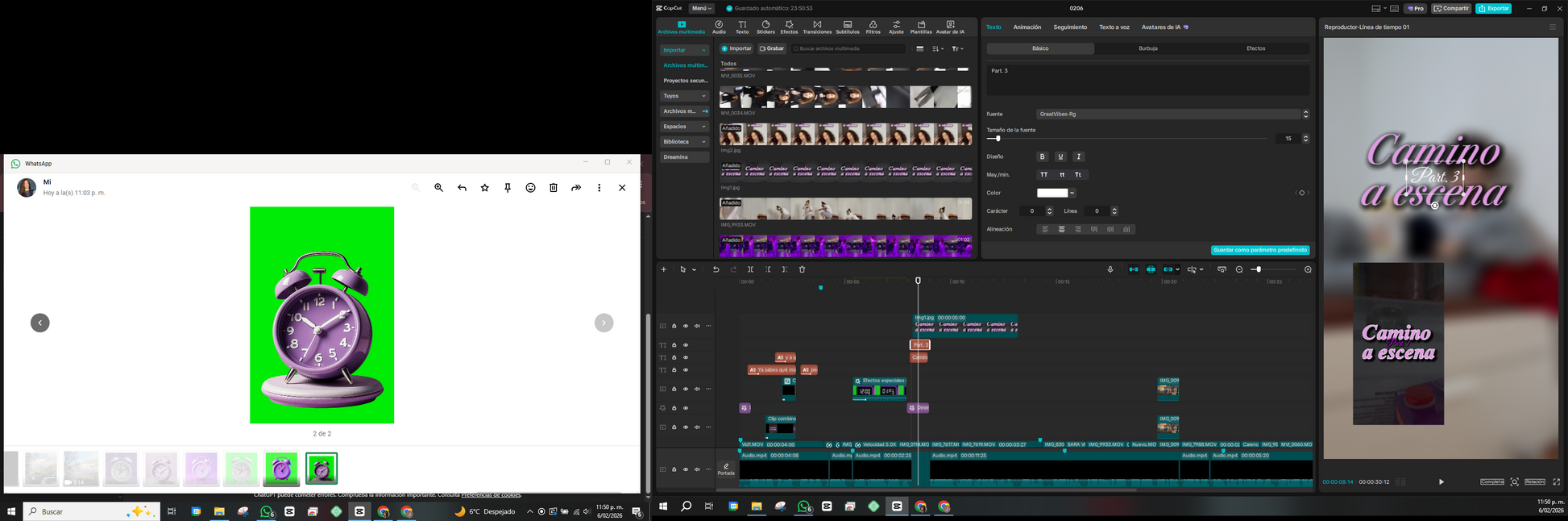
Task: Toggle italic text style (I)
Action: [x=1079, y=156]
